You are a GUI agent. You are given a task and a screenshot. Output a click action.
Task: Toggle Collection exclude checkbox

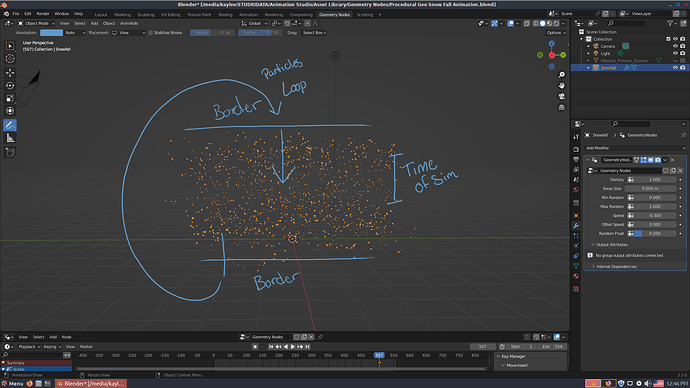coord(668,39)
